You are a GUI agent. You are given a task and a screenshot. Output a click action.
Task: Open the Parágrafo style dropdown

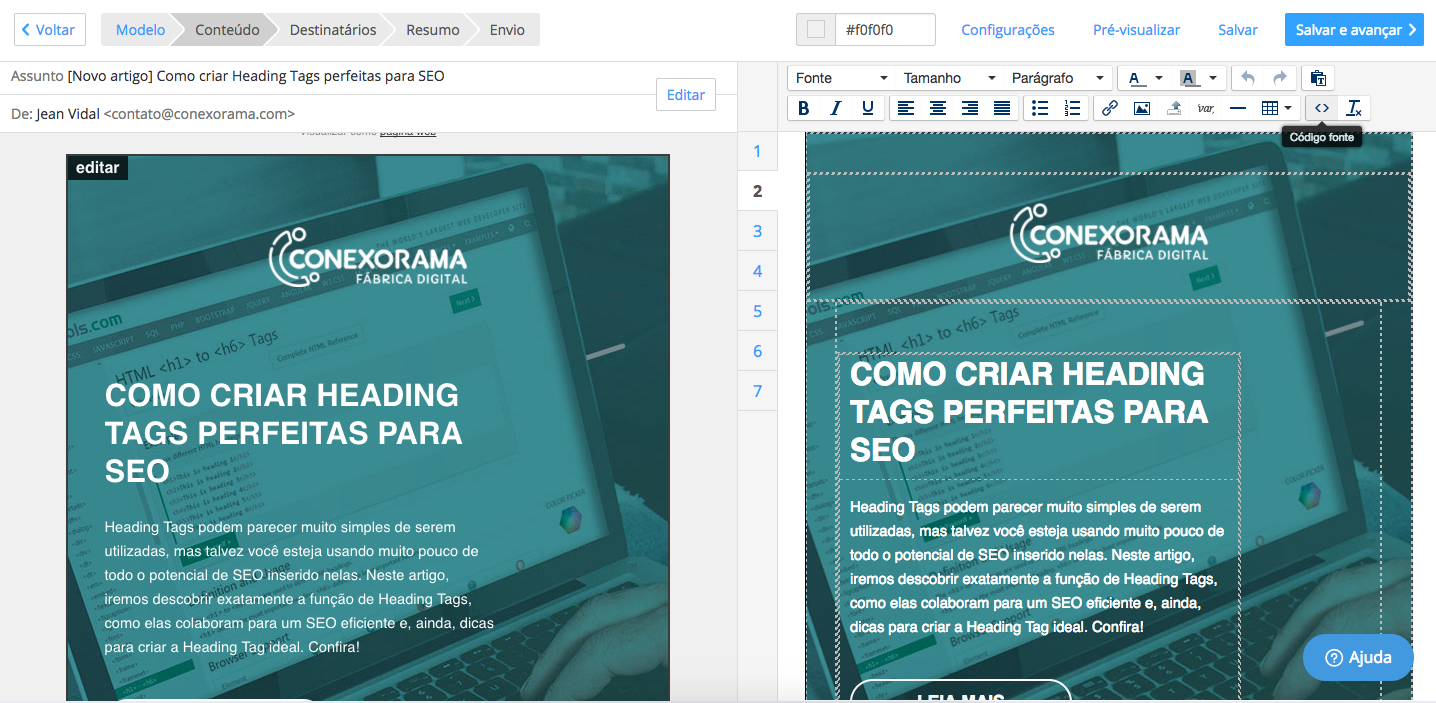coord(1057,78)
